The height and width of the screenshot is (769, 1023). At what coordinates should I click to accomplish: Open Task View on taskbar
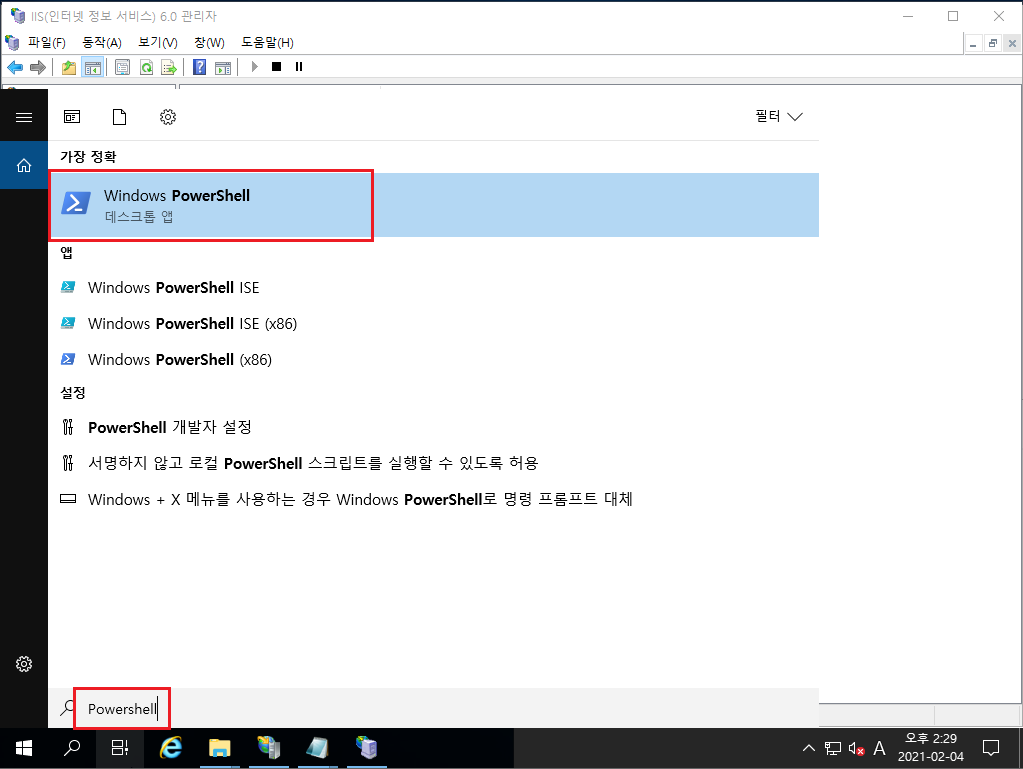(120, 748)
